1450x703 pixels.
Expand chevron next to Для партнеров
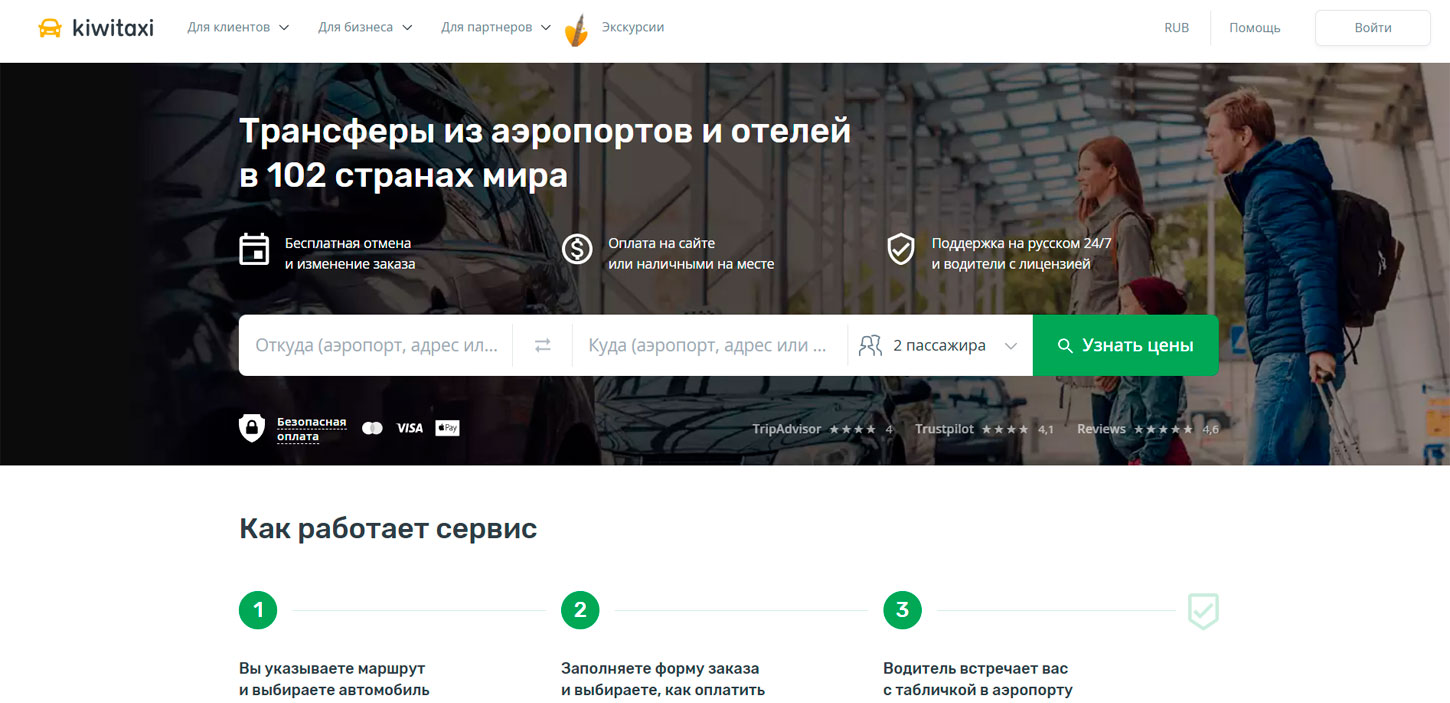pos(546,28)
